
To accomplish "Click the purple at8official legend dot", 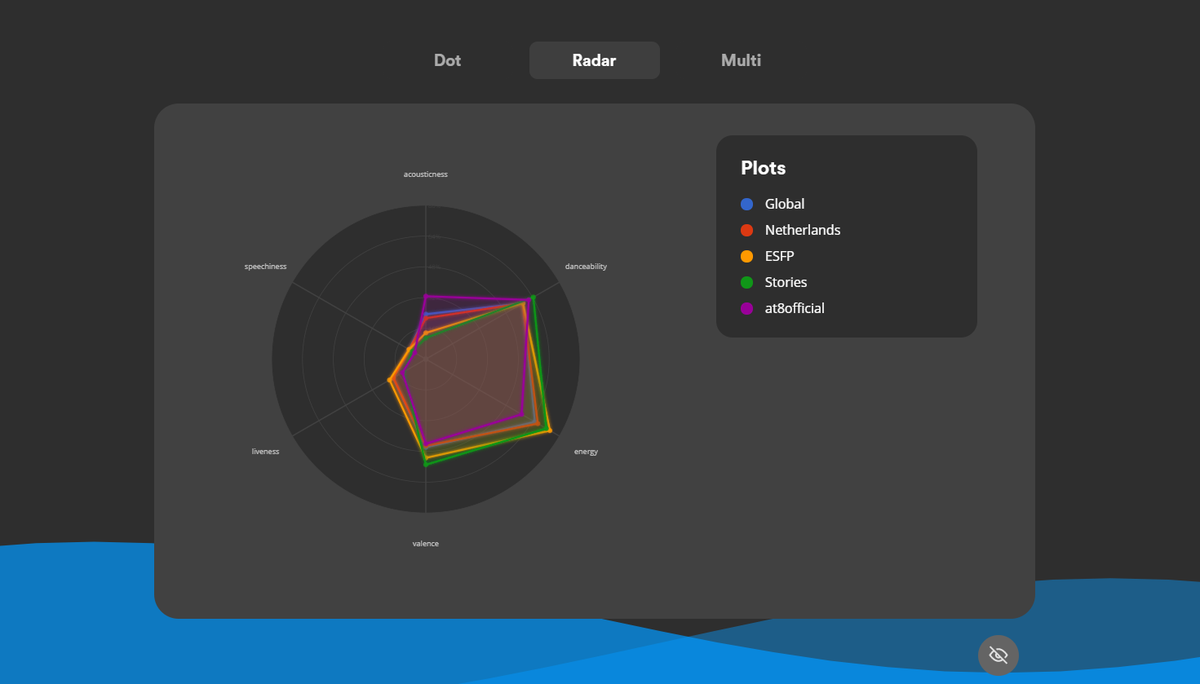I will pyautogui.click(x=747, y=308).
